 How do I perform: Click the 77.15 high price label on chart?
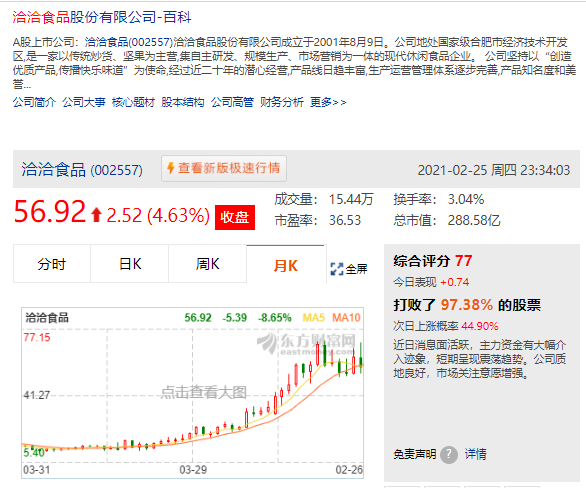coord(37,337)
